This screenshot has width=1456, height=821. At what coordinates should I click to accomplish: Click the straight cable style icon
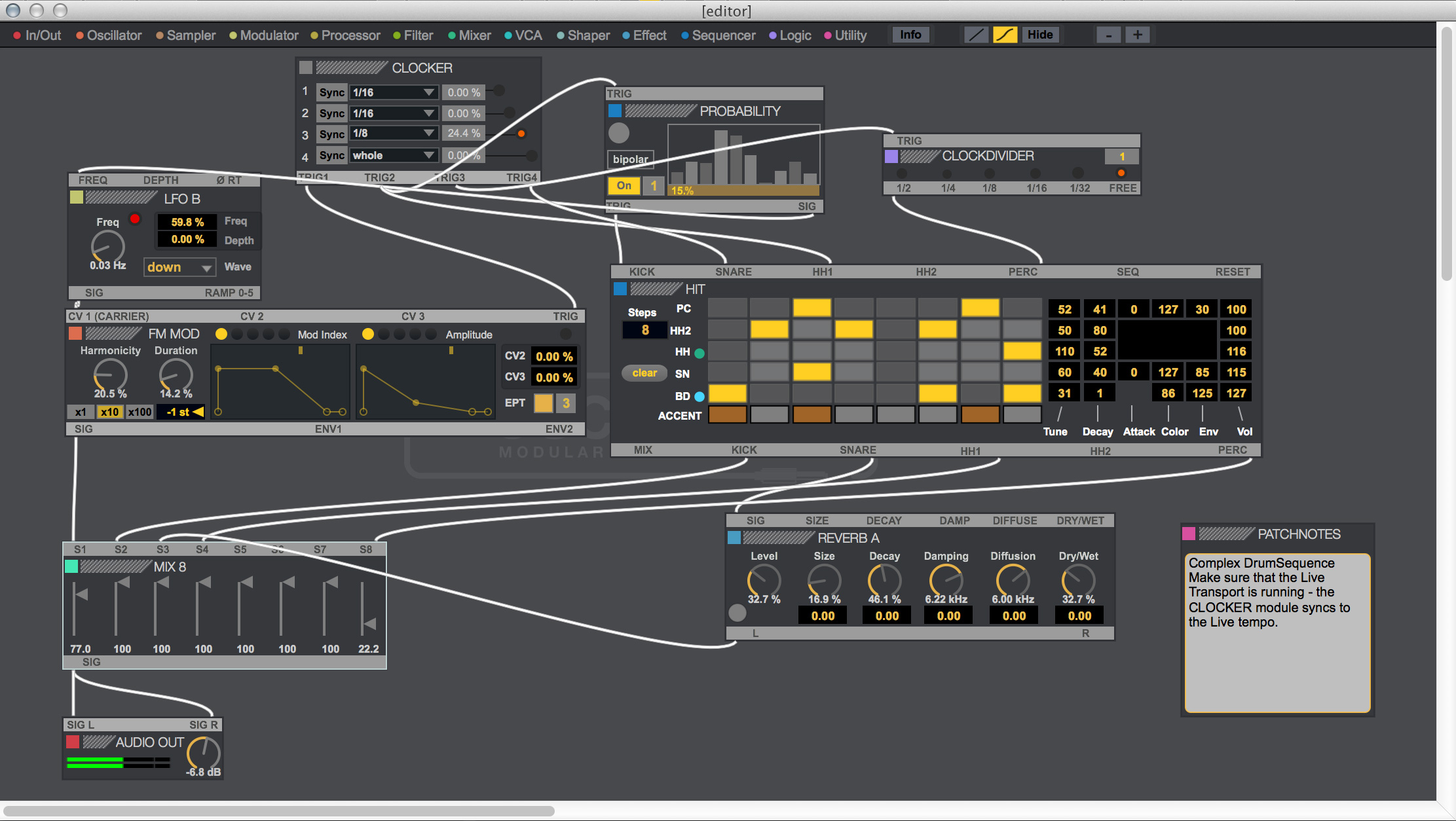pyautogui.click(x=975, y=35)
